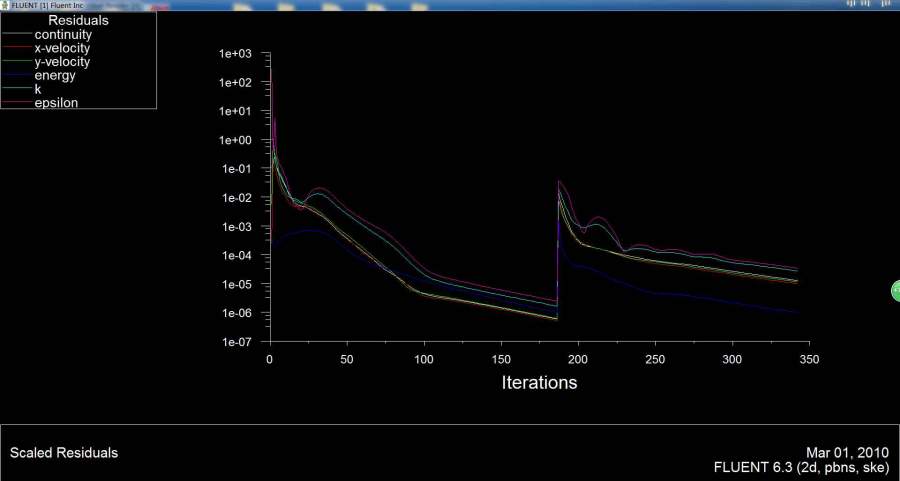The width and height of the screenshot is (900, 481).
Task: Click the '200' x-axis tick label
Action: (578, 359)
